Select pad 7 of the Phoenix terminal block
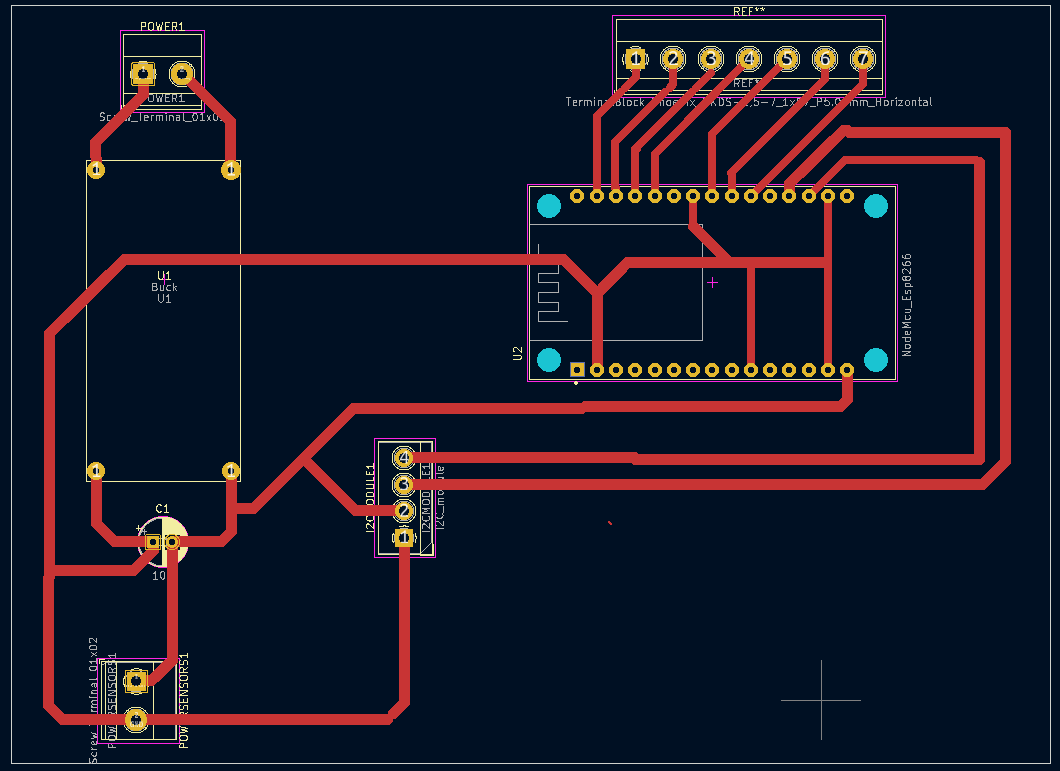1060x771 pixels. 863,59
